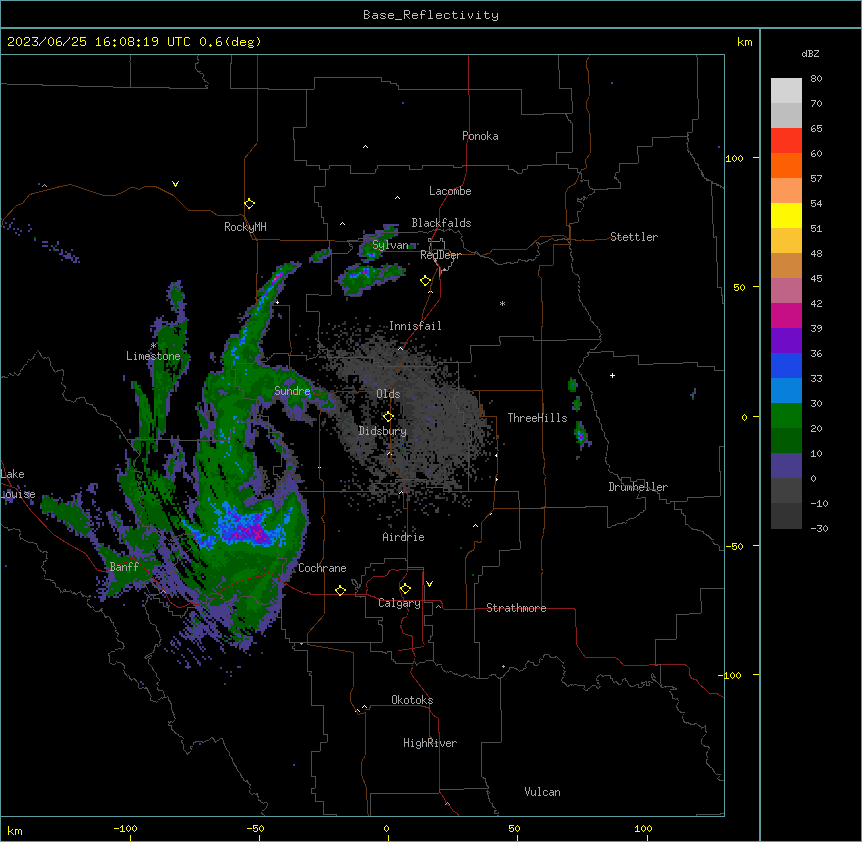Click the dBZ legend heading
The width and height of the screenshot is (862, 842).
[x=810, y=53]
